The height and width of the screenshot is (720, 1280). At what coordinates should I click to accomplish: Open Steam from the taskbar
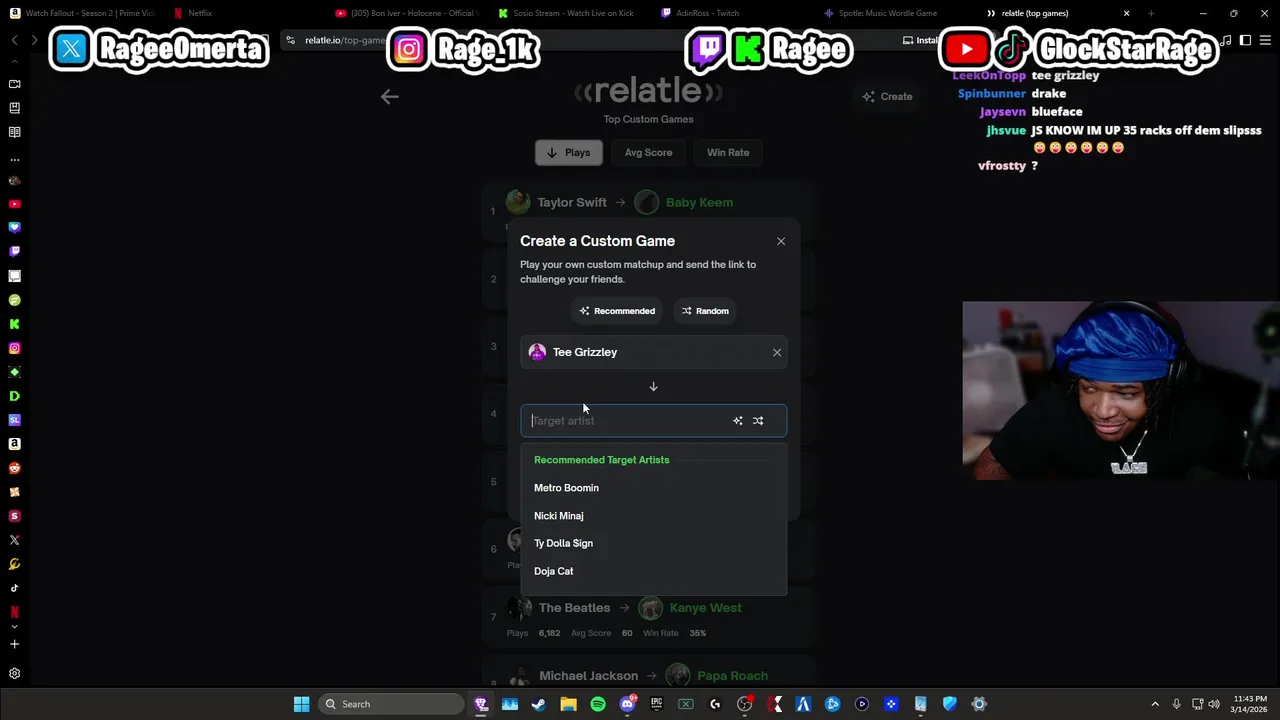tap(538, 704)
